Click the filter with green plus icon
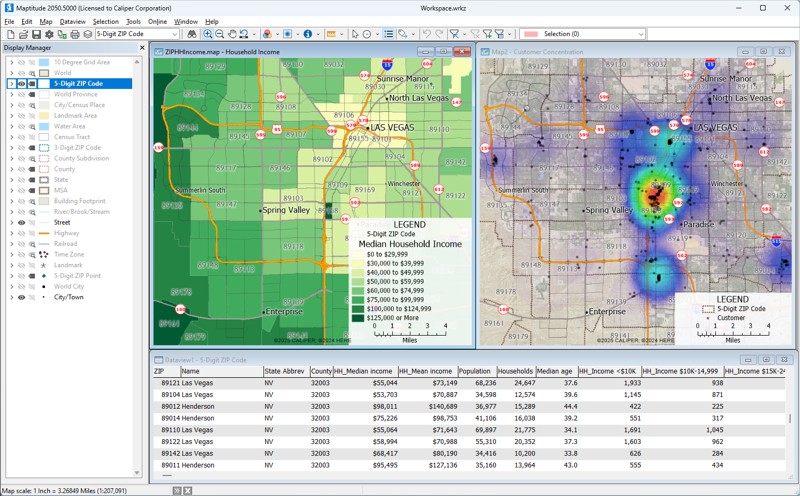800x496 pixels. click(x=487, y=34)
